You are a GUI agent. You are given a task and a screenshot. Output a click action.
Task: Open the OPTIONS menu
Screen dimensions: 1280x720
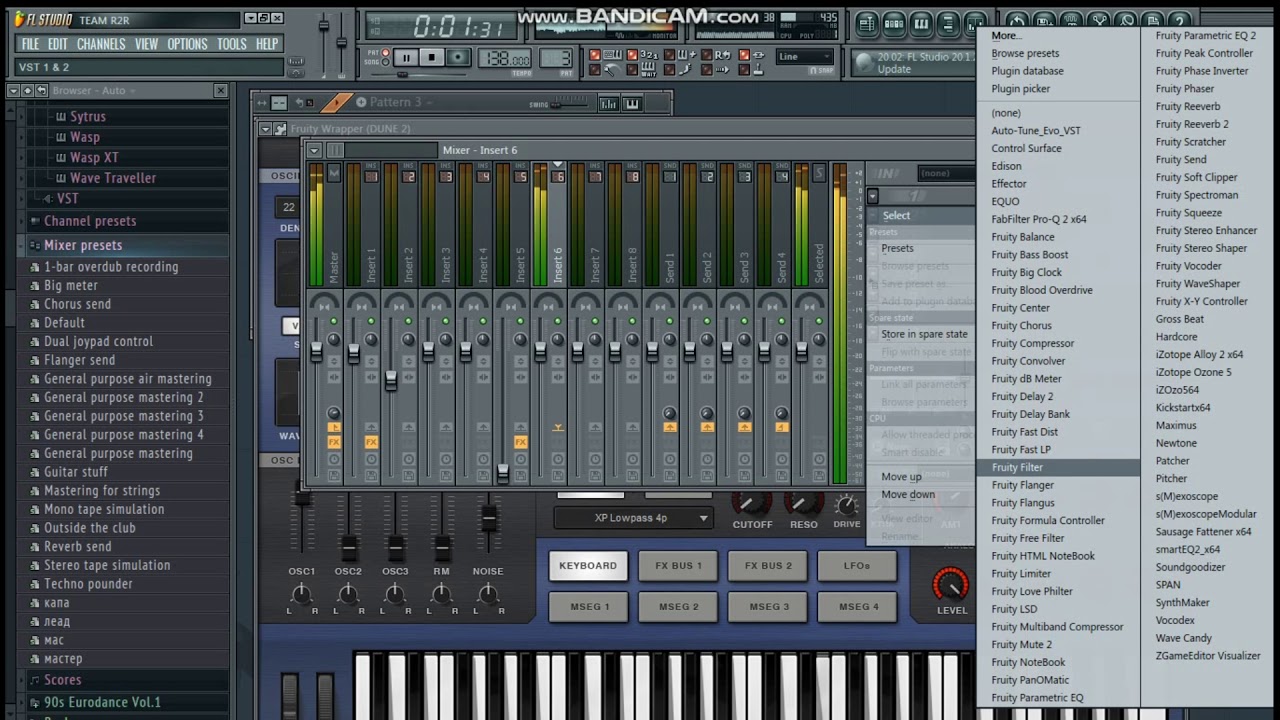187,44
